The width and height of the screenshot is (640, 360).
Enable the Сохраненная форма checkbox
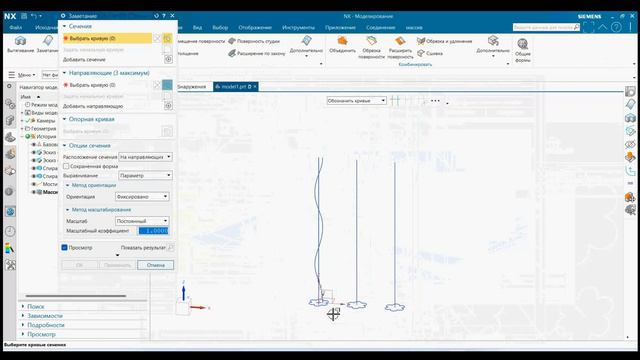tap(66, 166)
